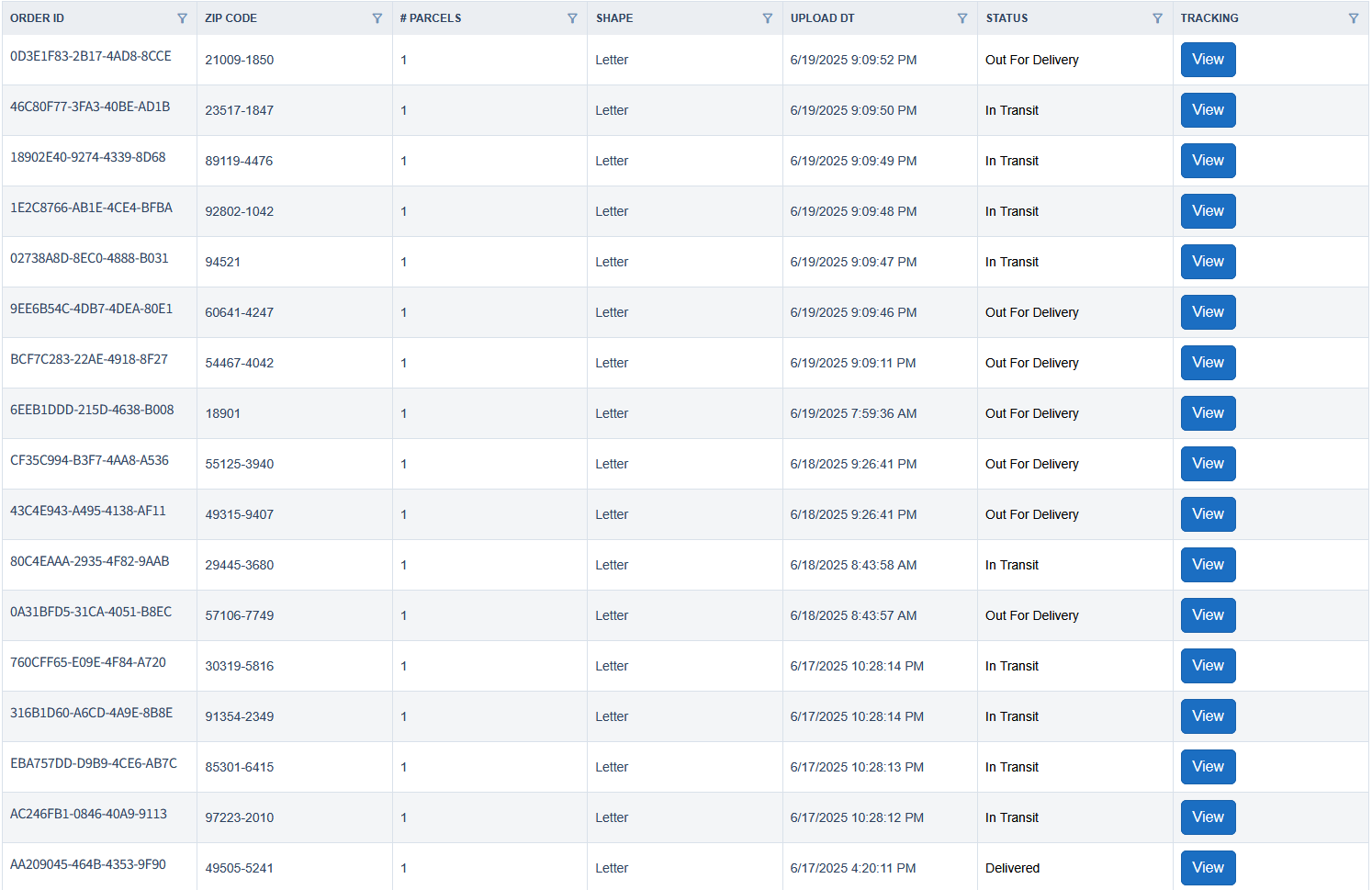Image resolution: width=1372 pixels, height=890 pixels.
Task: View tracking for order 46C80F77-3FA3-40BE-AD1B
Action: (x=1208, y=110)
